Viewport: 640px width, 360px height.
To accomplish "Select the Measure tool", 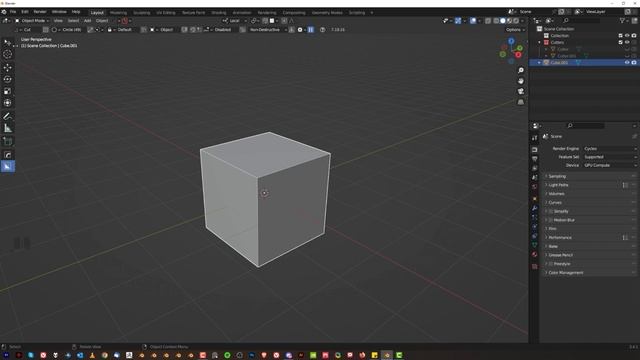I will pyautogui.click(x=7, y=128).
